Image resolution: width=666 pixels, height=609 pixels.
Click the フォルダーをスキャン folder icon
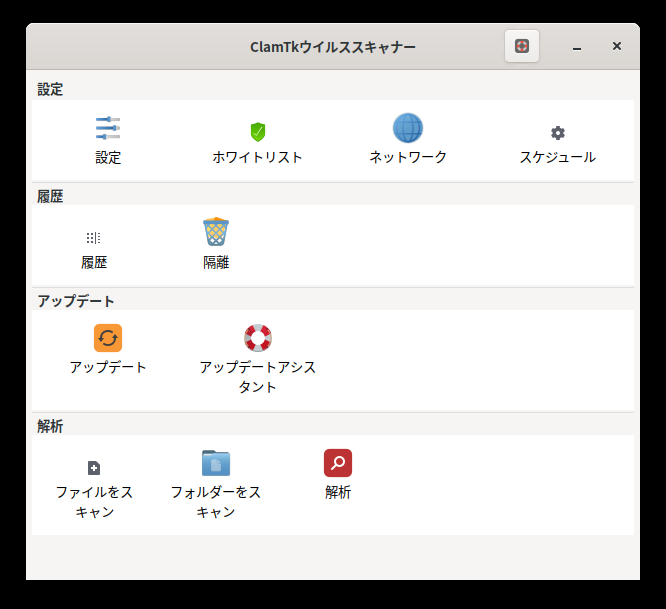[x=216, y=463]
